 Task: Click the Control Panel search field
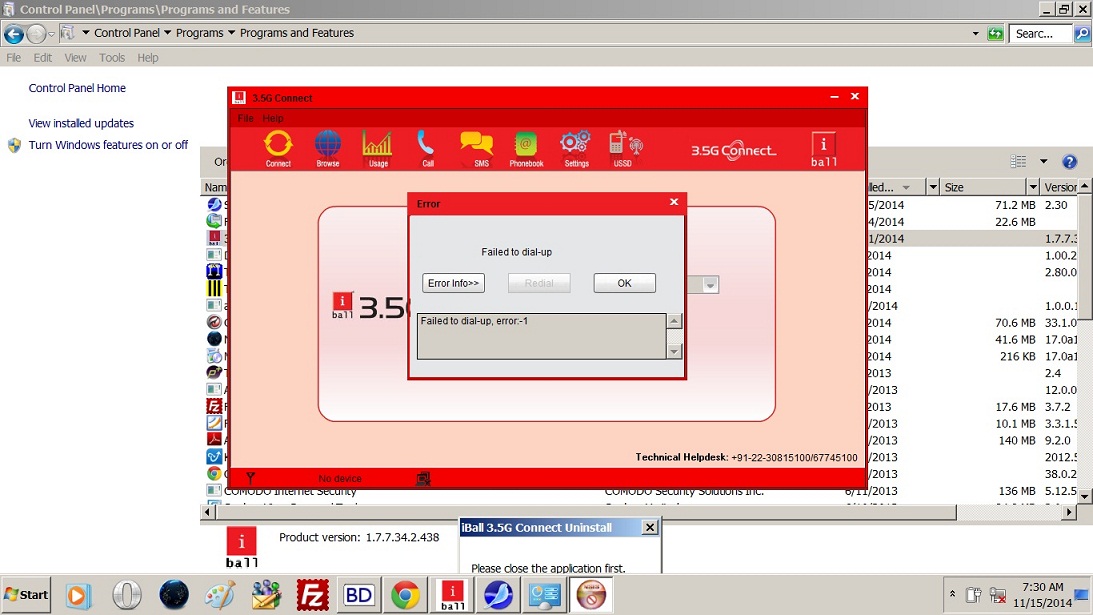point(1040,33)
